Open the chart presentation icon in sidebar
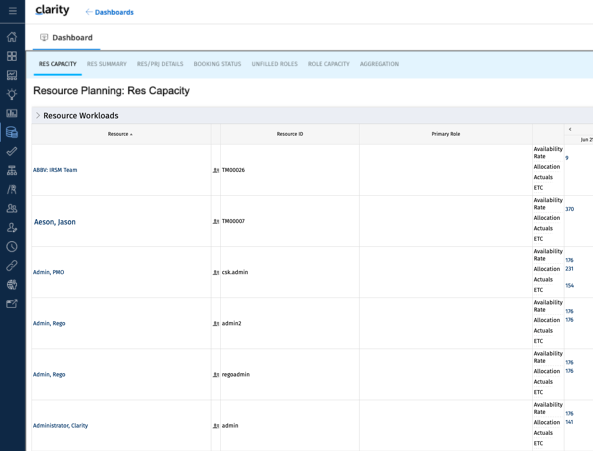 point(12,75)
